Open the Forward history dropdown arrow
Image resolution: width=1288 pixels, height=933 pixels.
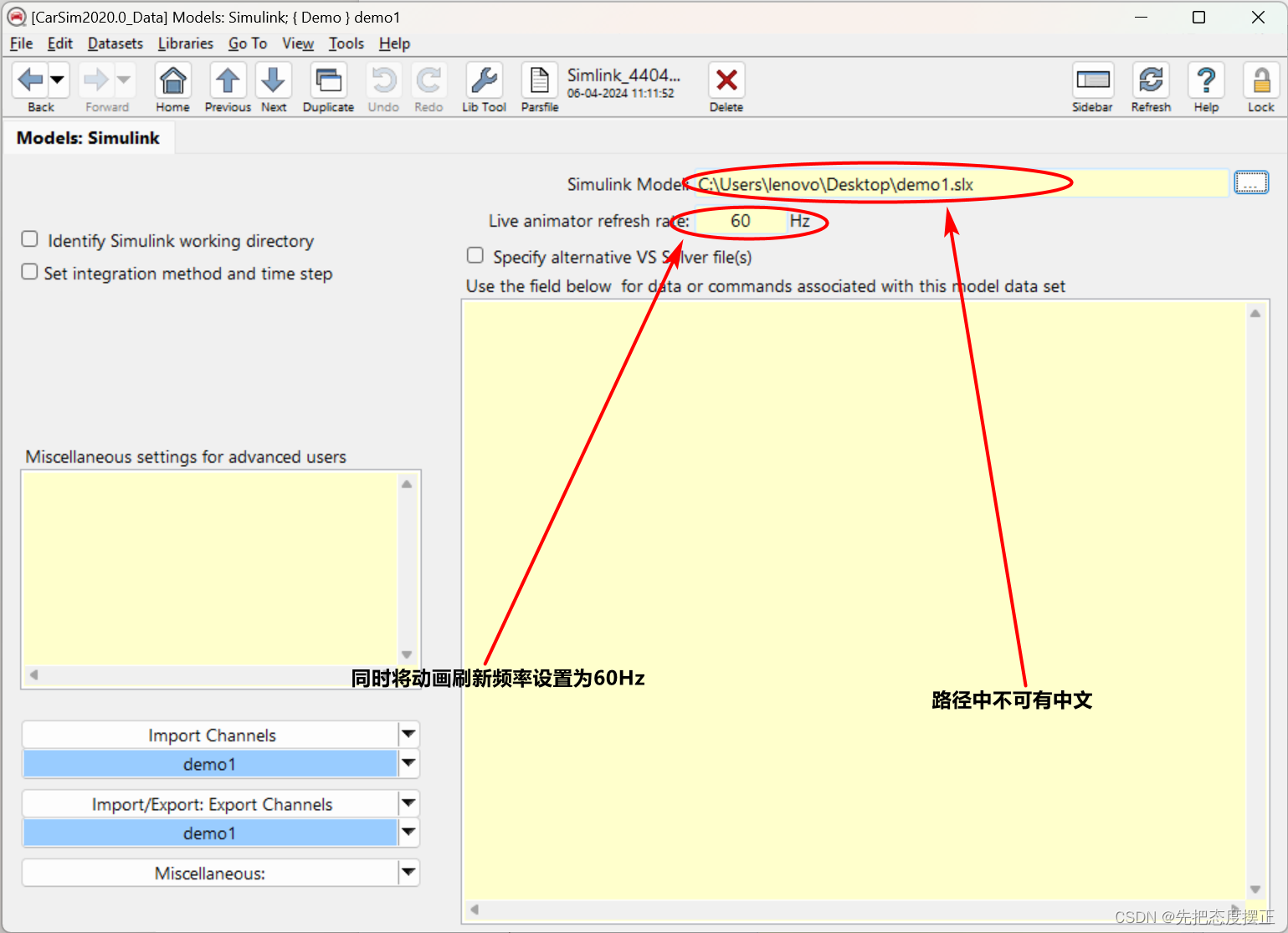pos(124,80)
